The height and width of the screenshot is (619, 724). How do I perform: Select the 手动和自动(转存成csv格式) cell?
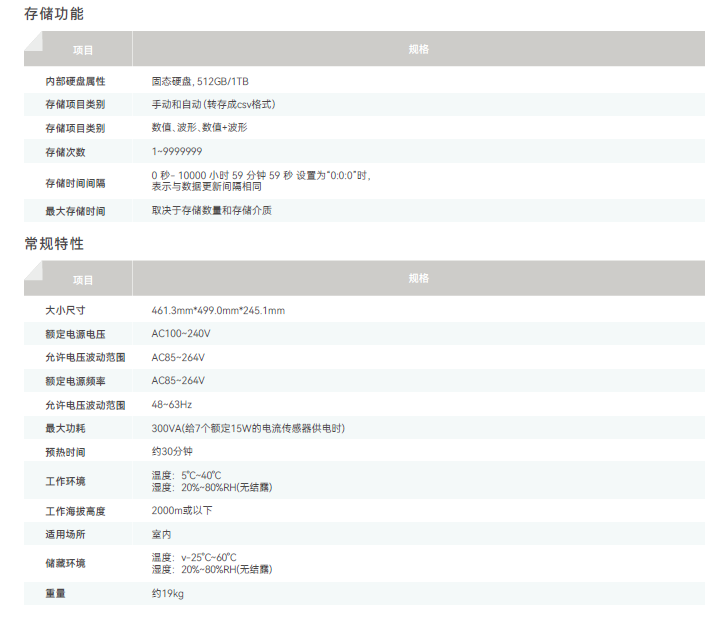click(213, 104)
